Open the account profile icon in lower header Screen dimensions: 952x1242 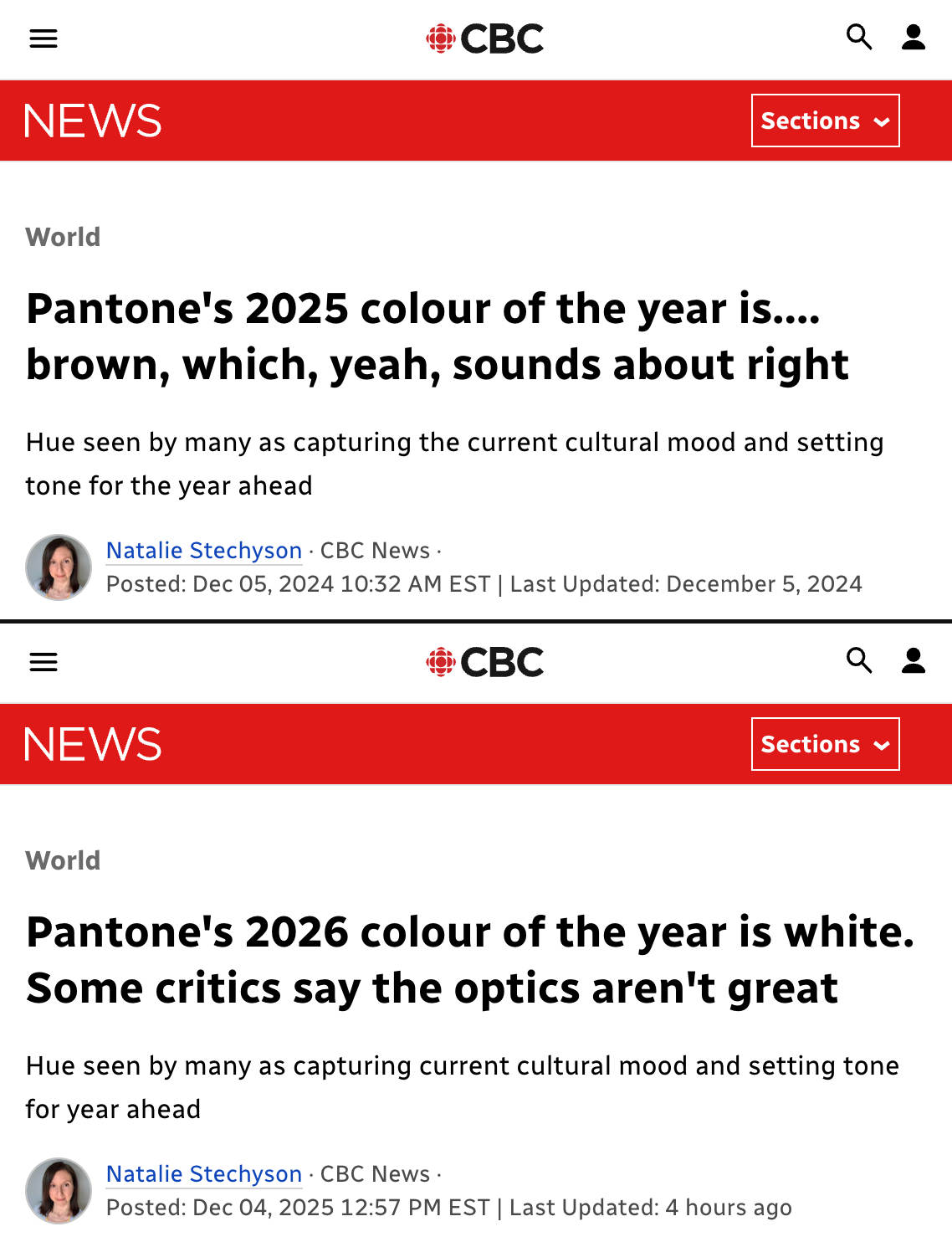tap(914, 661)
